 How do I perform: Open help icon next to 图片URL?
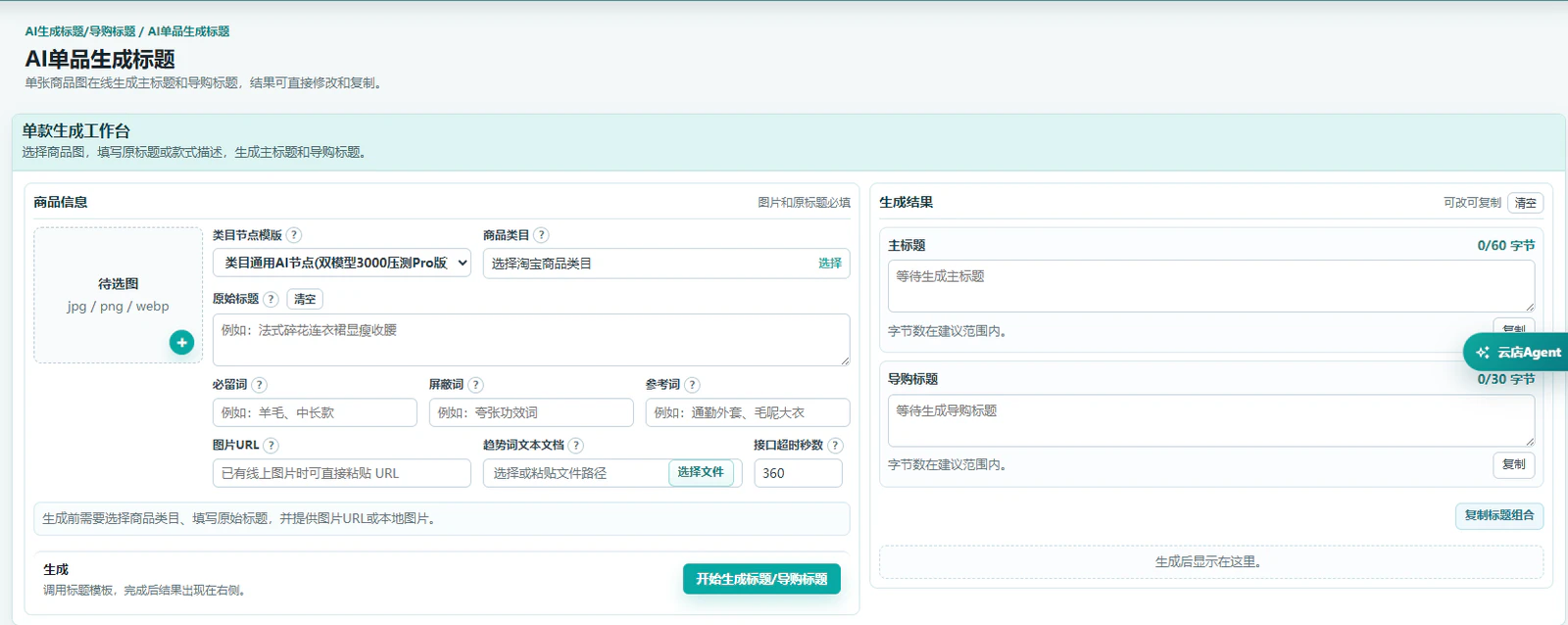coord(270,445)
